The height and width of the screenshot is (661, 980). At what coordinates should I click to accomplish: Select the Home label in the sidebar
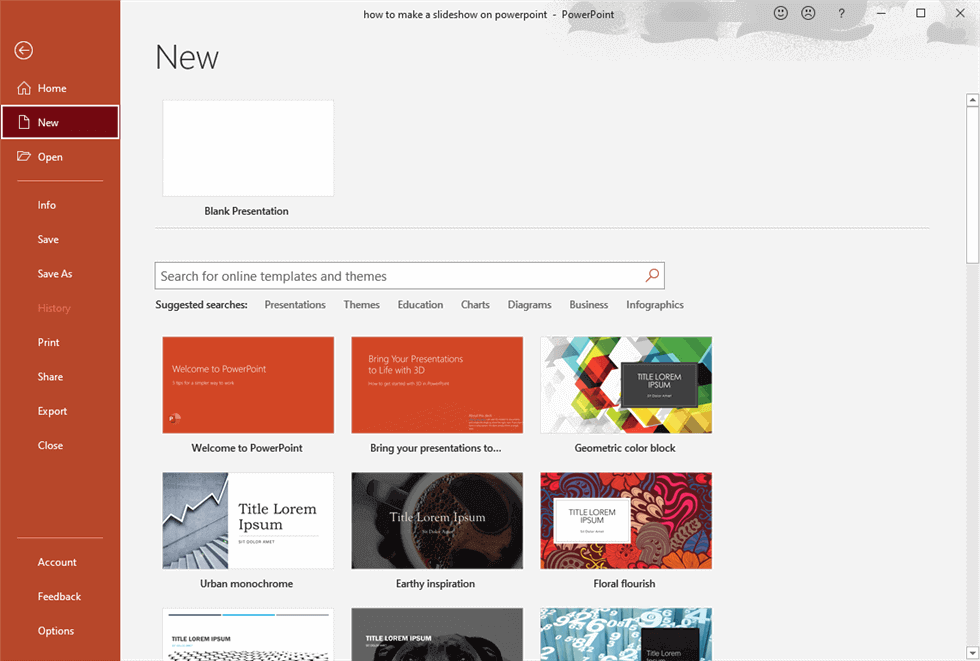click(52, 88)
